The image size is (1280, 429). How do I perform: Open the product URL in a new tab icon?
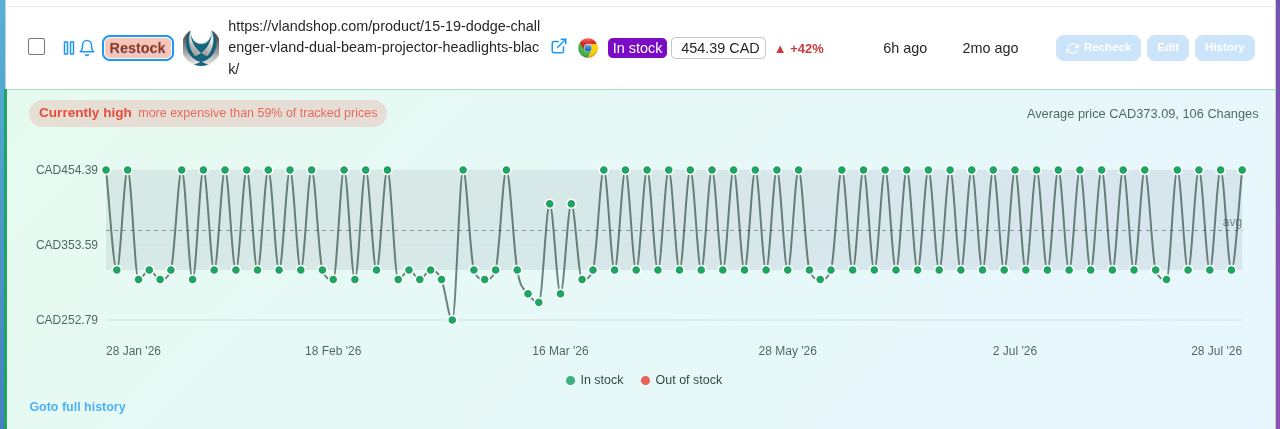click(559, 46)
